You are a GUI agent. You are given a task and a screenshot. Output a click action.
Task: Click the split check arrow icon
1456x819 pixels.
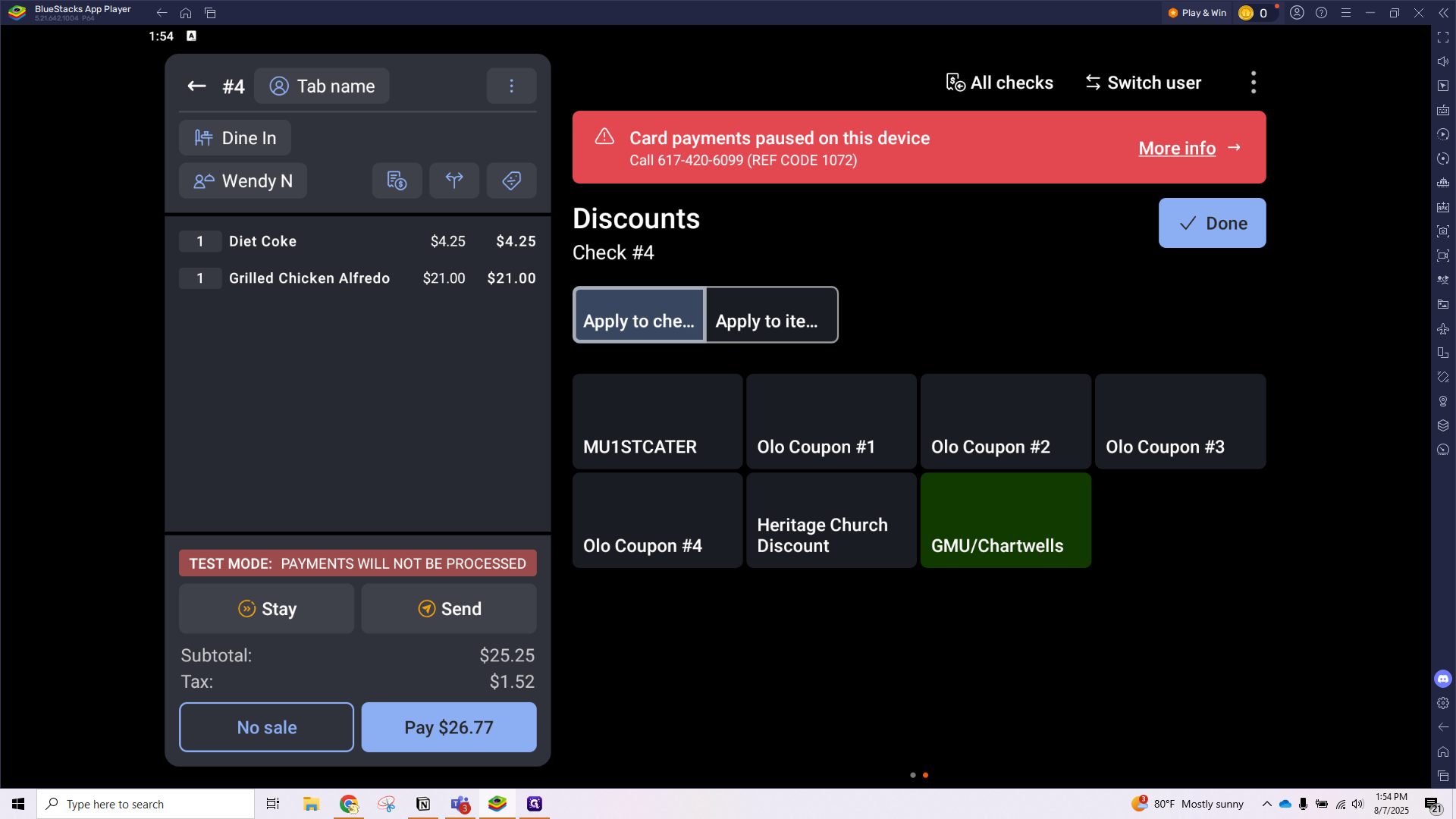point(454,180)
